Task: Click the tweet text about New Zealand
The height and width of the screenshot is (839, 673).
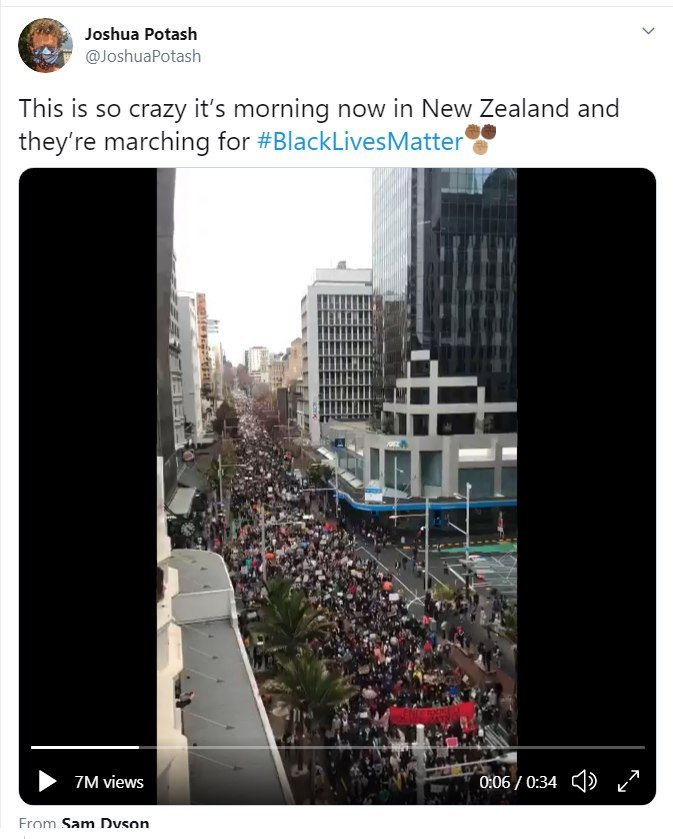Action: click(x=319, y=125)
